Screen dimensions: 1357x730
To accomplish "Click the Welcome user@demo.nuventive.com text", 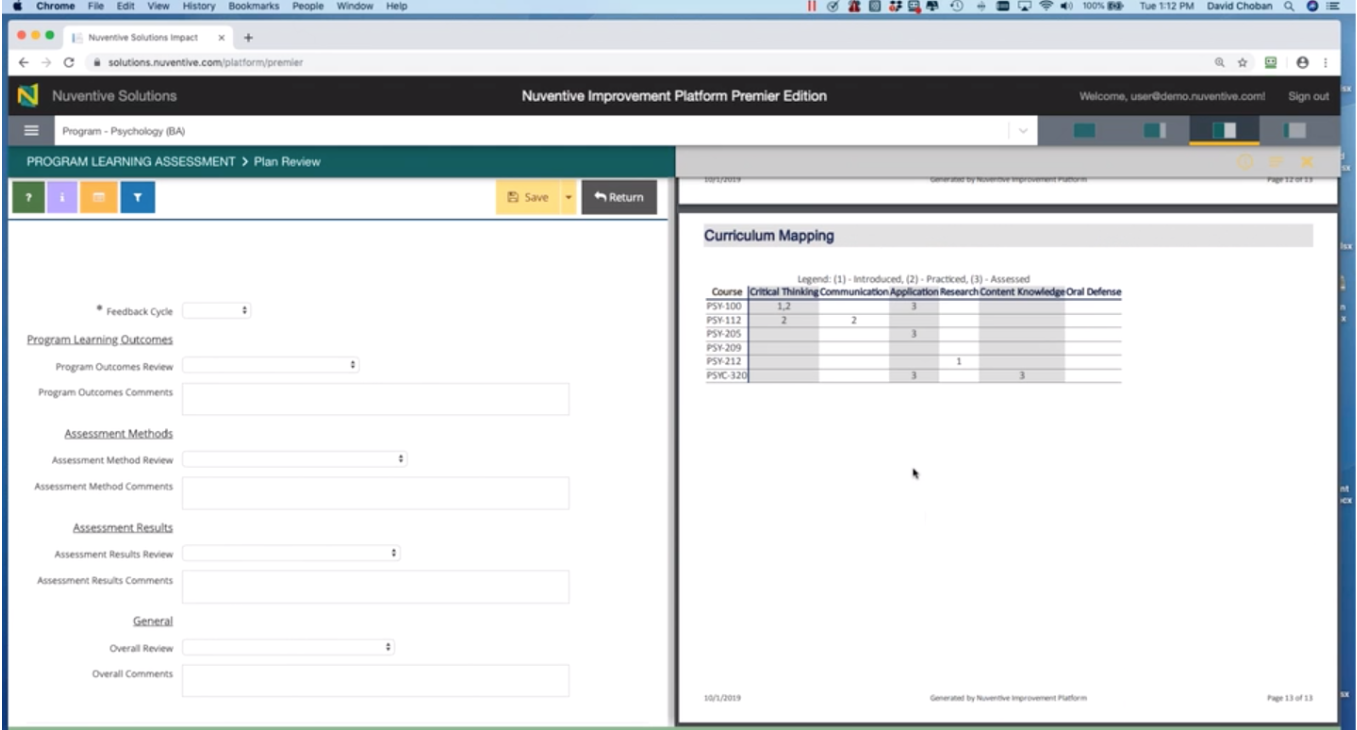I will (1172, 96).
